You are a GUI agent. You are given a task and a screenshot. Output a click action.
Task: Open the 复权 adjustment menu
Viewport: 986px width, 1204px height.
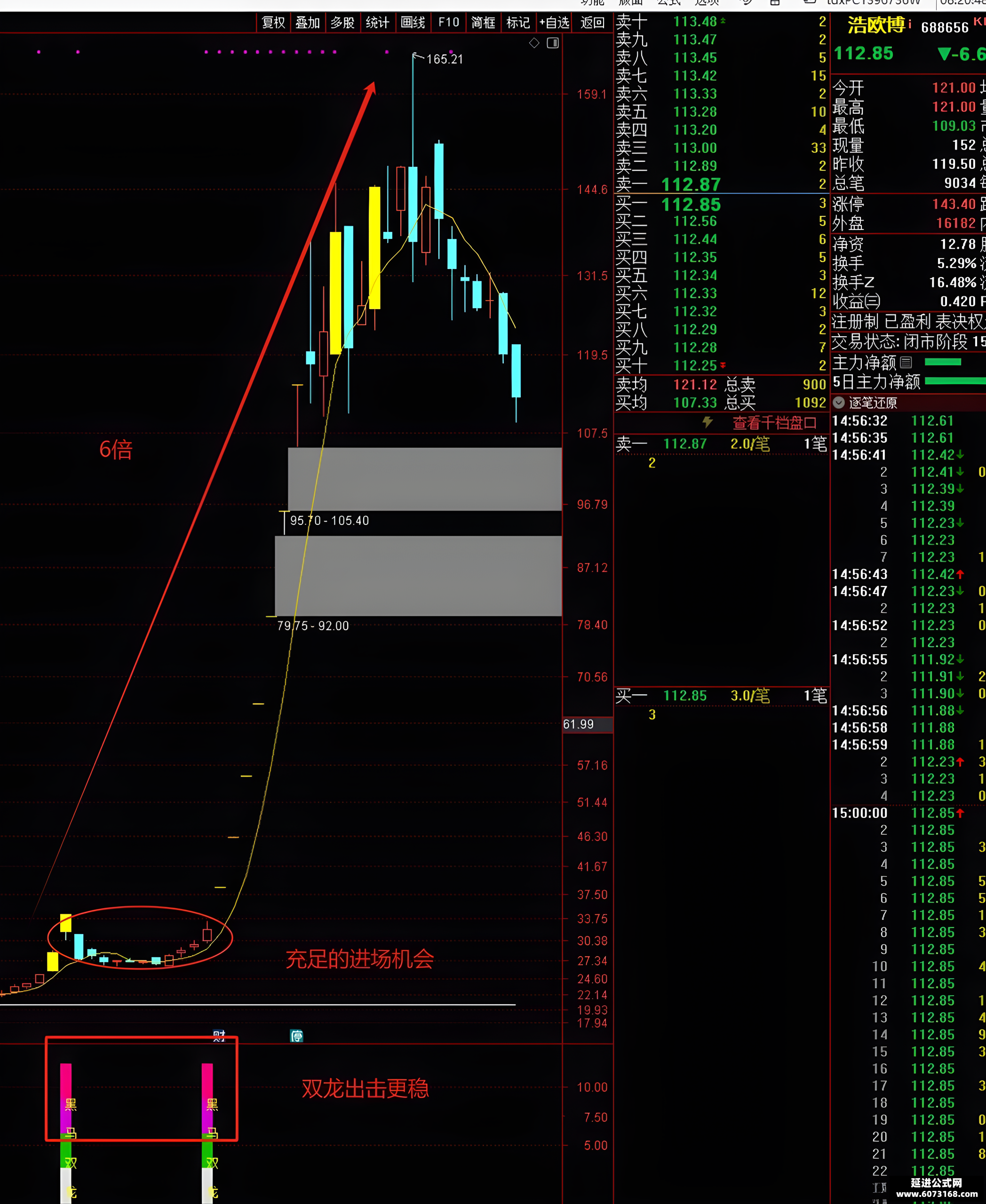pyautogui.click(x=273, y=23)
